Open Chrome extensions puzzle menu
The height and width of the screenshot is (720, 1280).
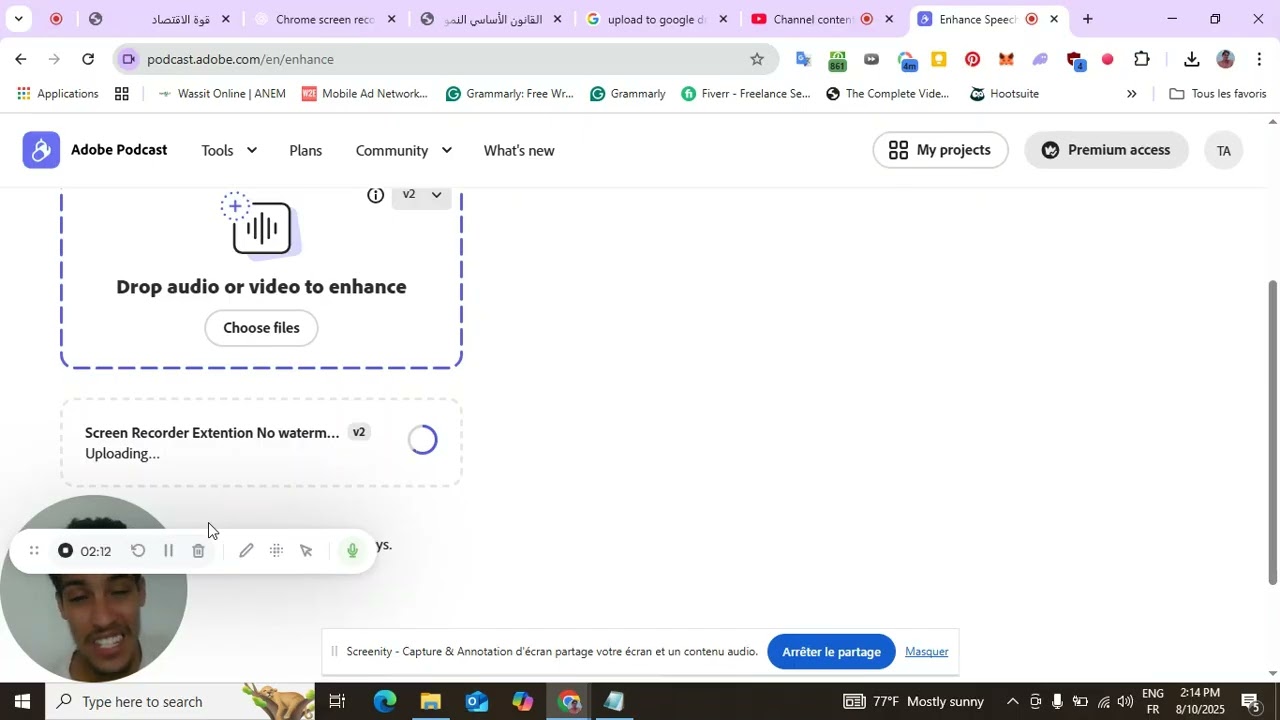pos(1142,59)
